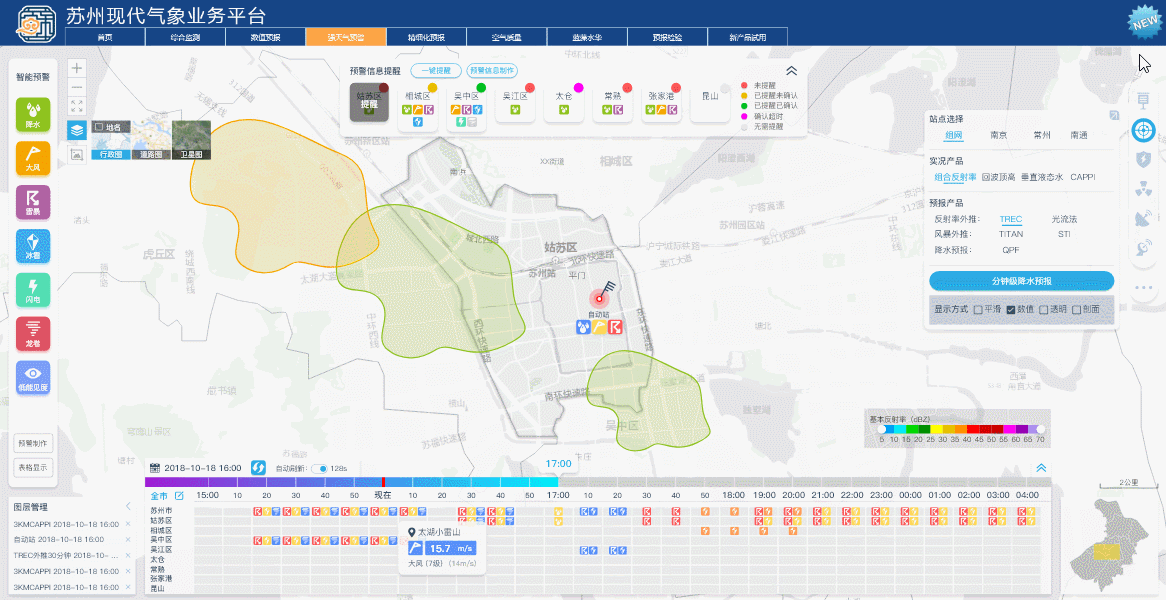
Task: Open the 预报检验 tab
Action: click(667, 37)
